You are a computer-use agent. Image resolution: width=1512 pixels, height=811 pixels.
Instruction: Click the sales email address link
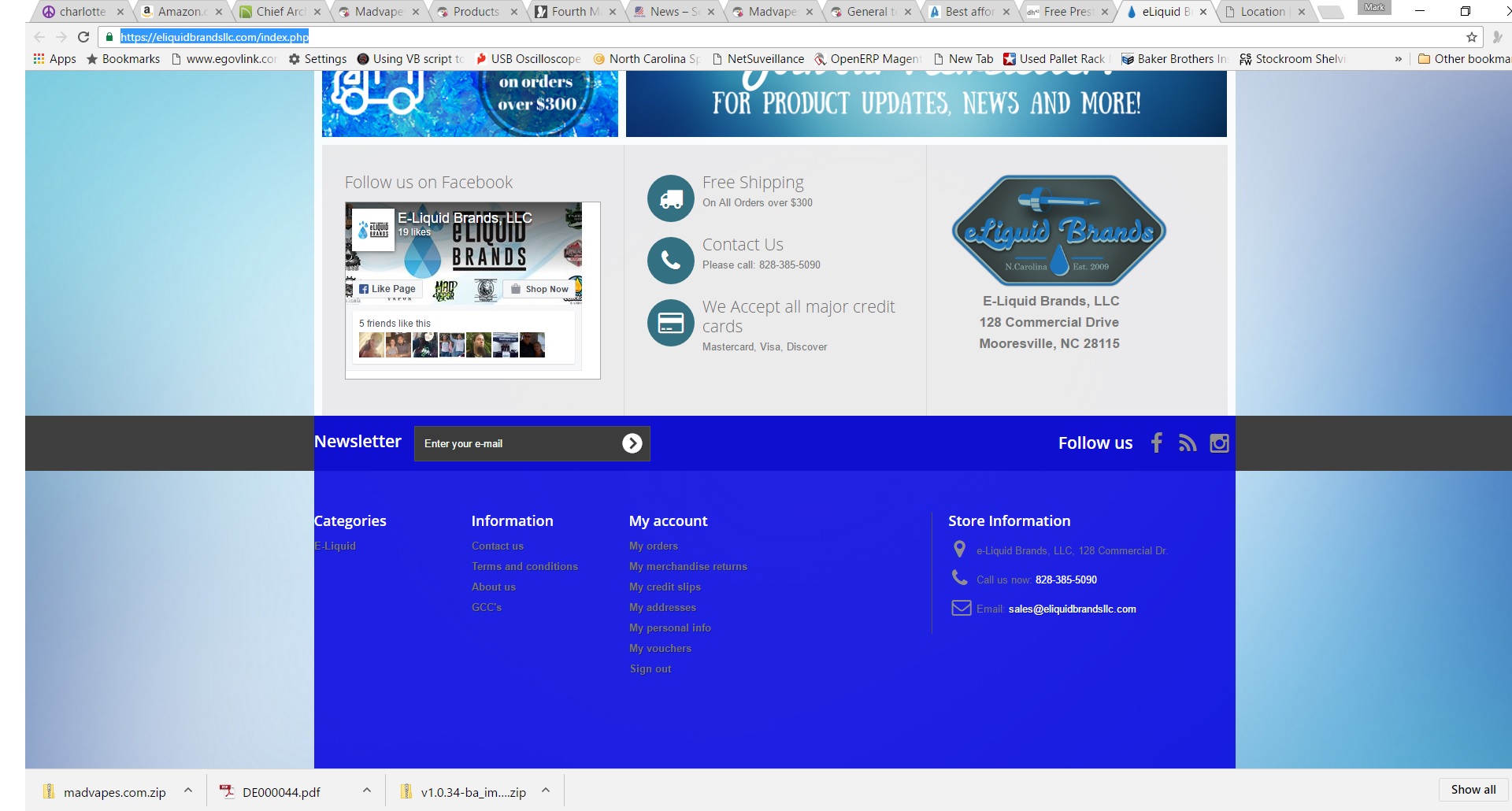[x=1072, y=609]
